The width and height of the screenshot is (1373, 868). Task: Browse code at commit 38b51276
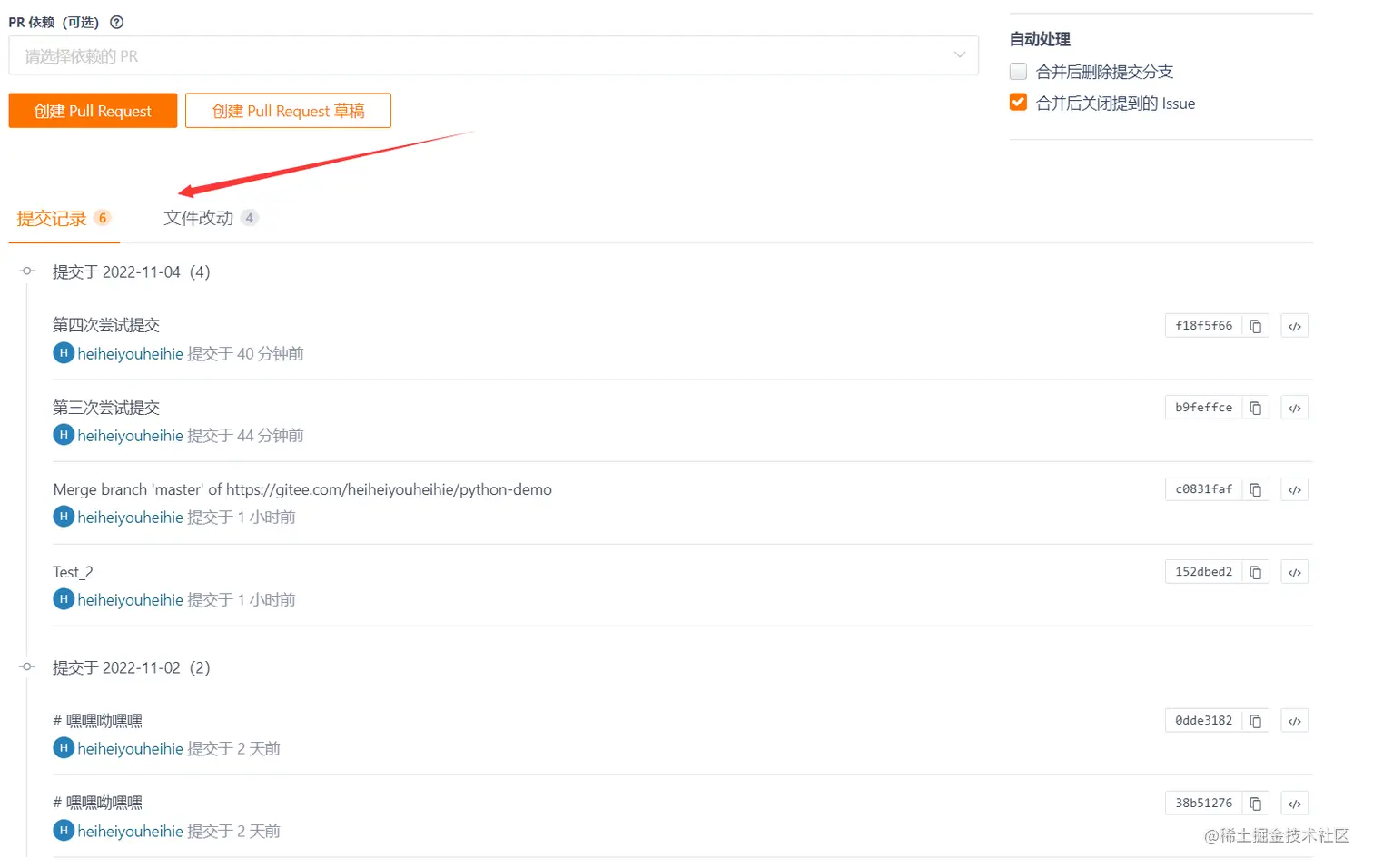click(x=1294, y=804)
